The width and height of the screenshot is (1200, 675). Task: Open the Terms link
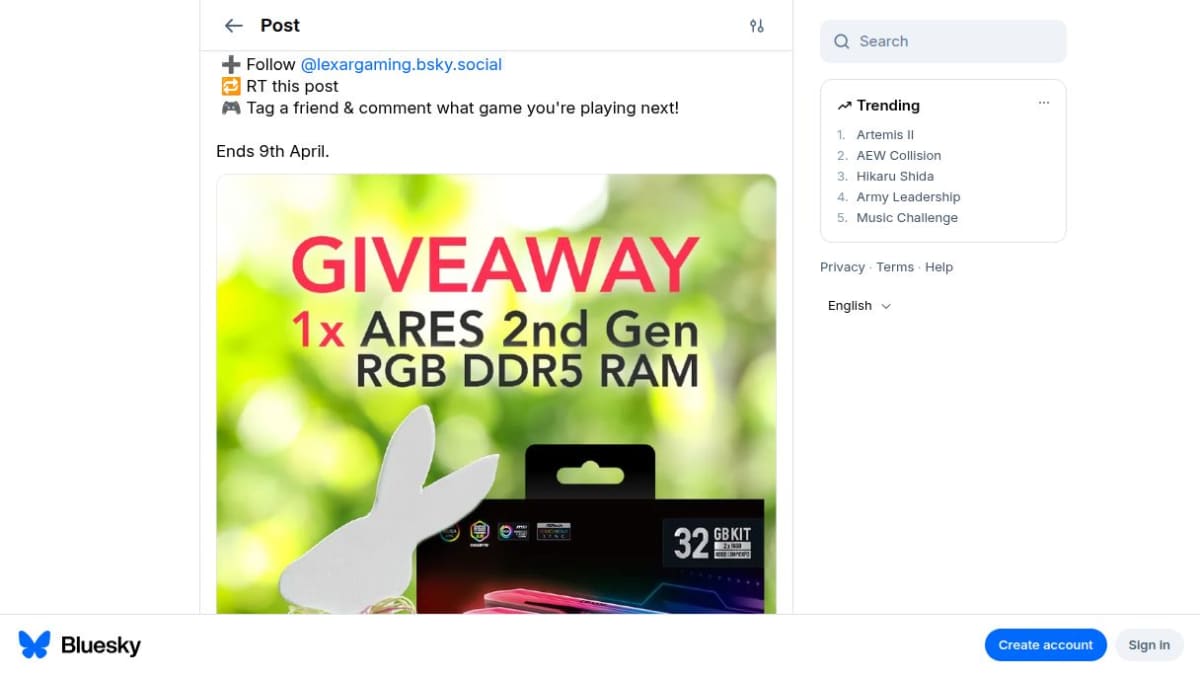point(895,267)
